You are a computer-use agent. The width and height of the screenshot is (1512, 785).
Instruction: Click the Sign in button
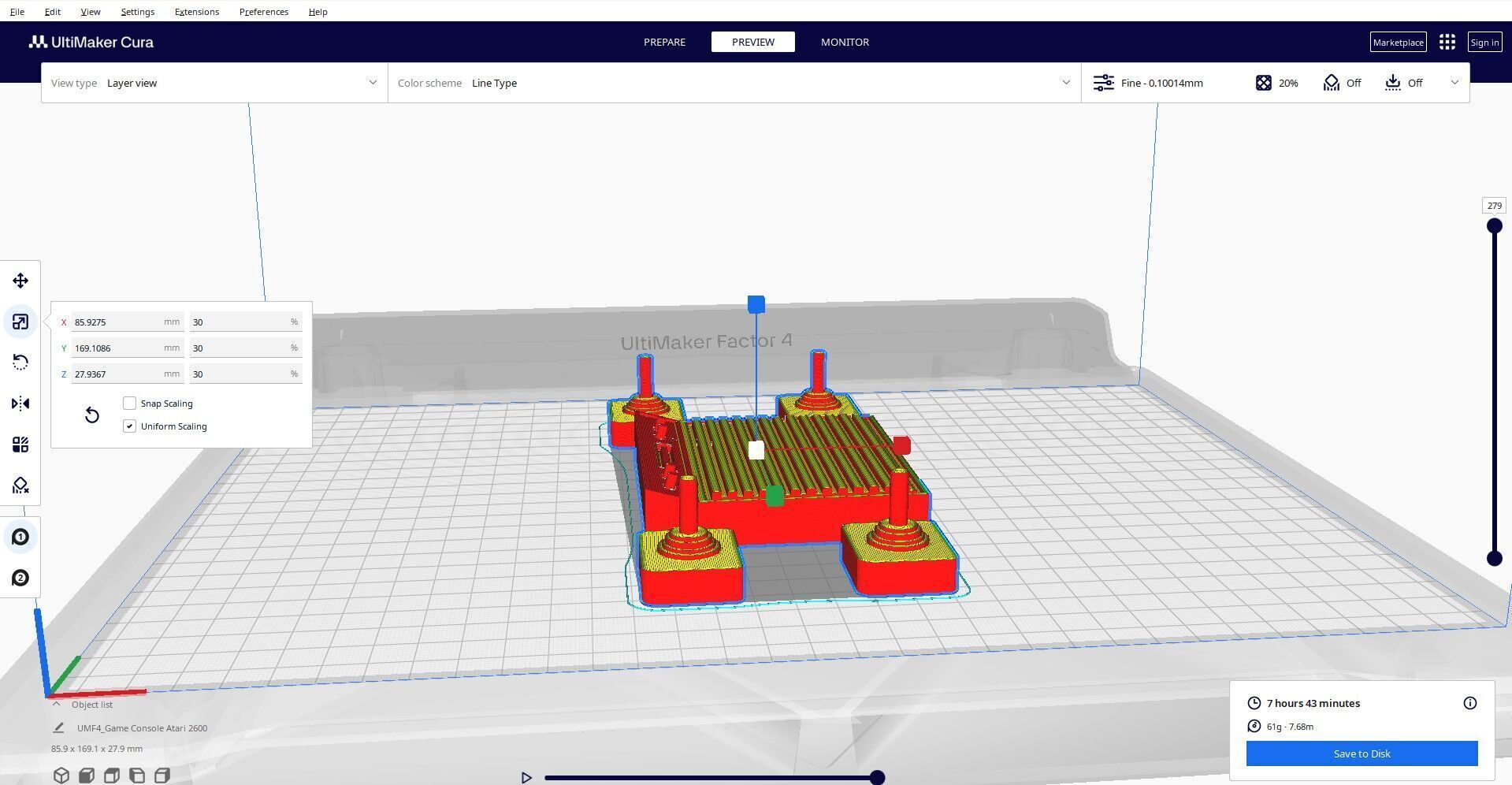point(1484,43)
